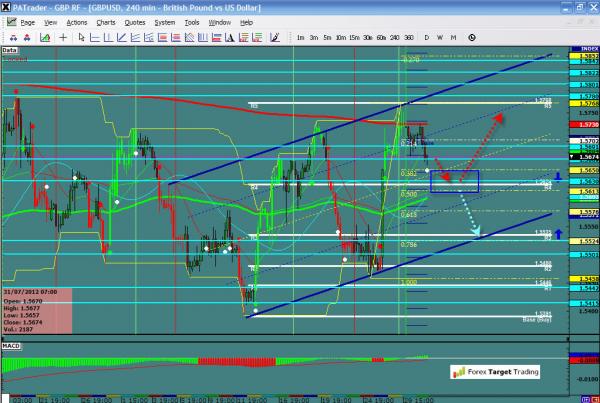Expand the Tools menu
The width and height of the screenshot is (600, 403).
(x=190, y=21)
